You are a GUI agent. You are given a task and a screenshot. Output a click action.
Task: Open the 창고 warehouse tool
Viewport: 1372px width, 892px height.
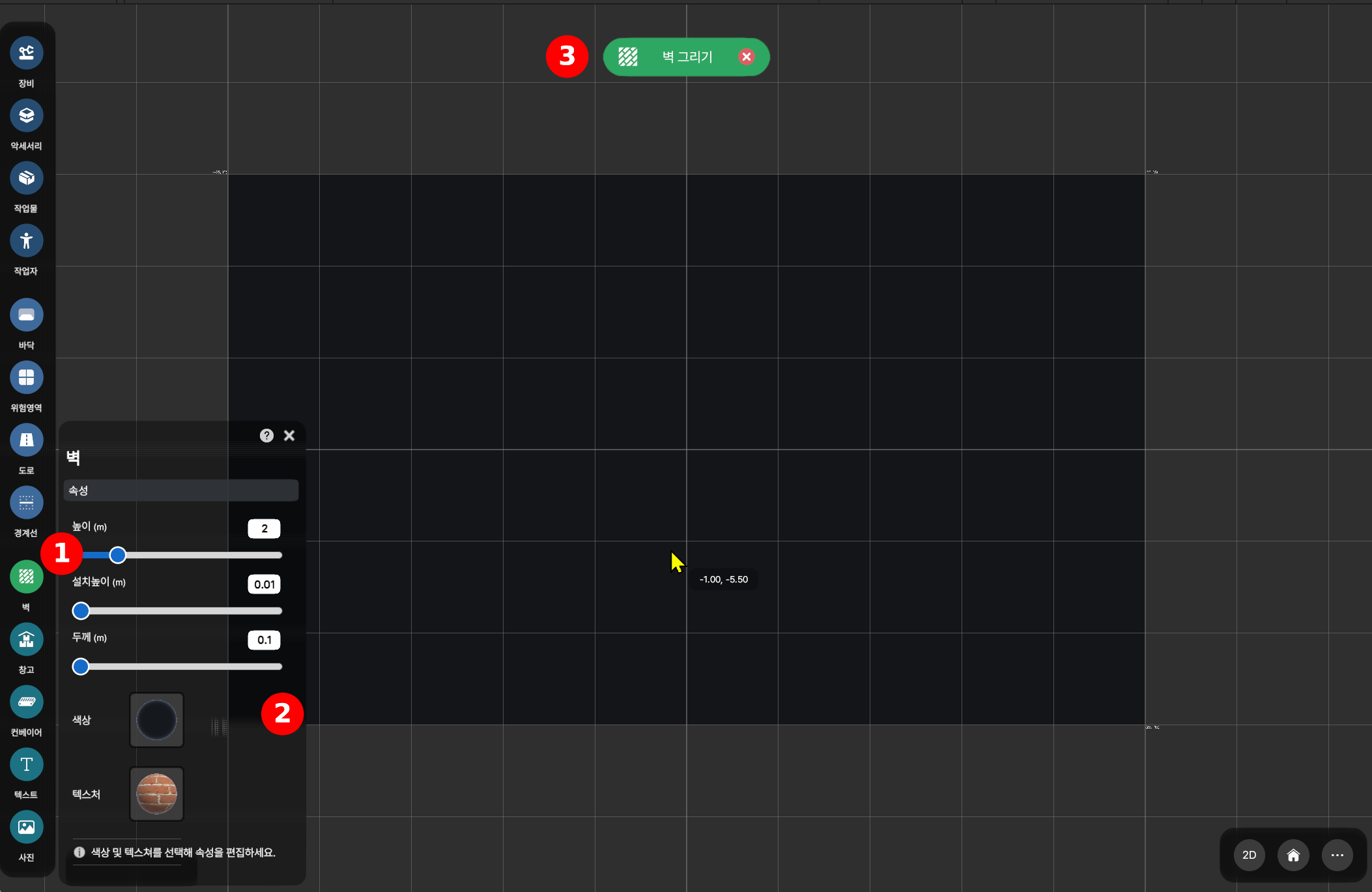[27, 639]
